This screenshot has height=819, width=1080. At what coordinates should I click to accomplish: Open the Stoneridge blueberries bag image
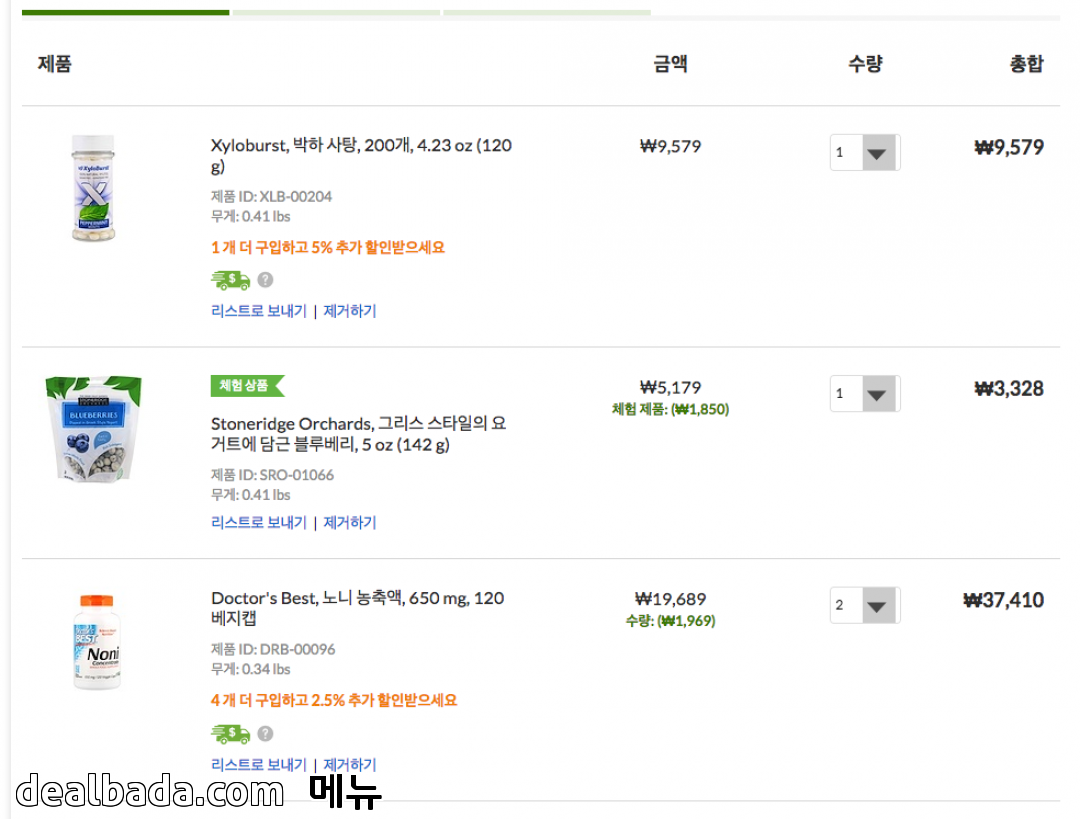[93, 428]
